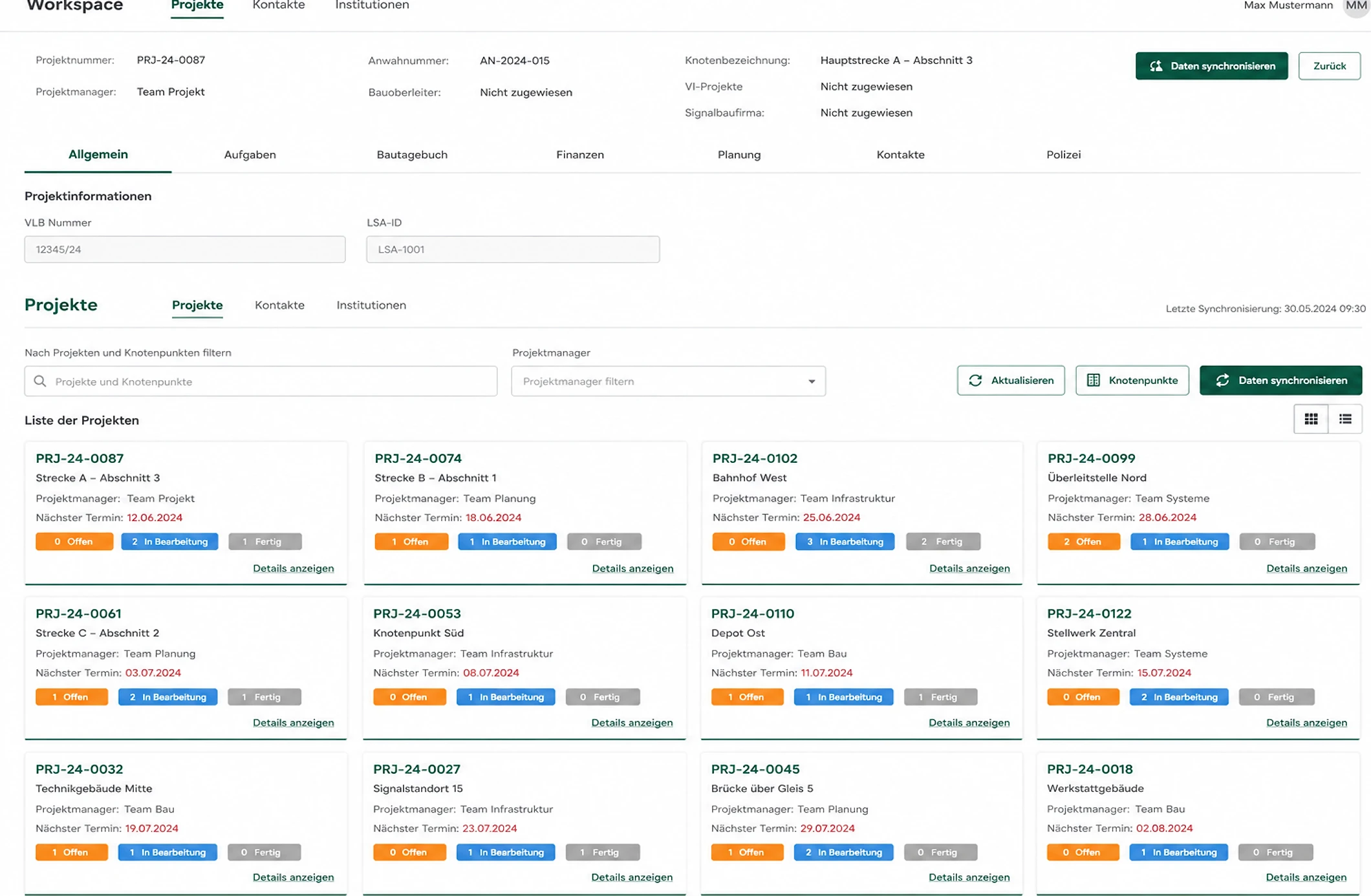Switch to the Finanzen tab

pyautogui.click(x=580, y=155)
